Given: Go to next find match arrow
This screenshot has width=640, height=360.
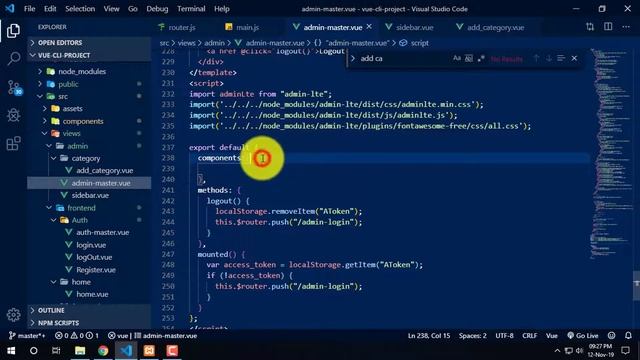Looking at the screenshot, I should 549,58.
